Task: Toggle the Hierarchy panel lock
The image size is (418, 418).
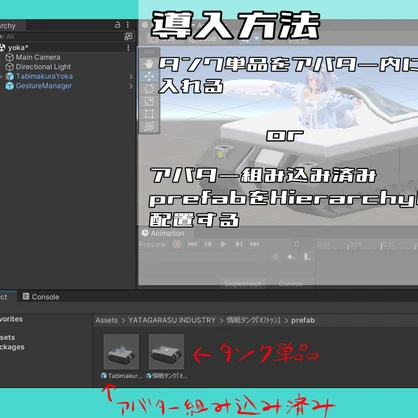Action: [117, 25]
